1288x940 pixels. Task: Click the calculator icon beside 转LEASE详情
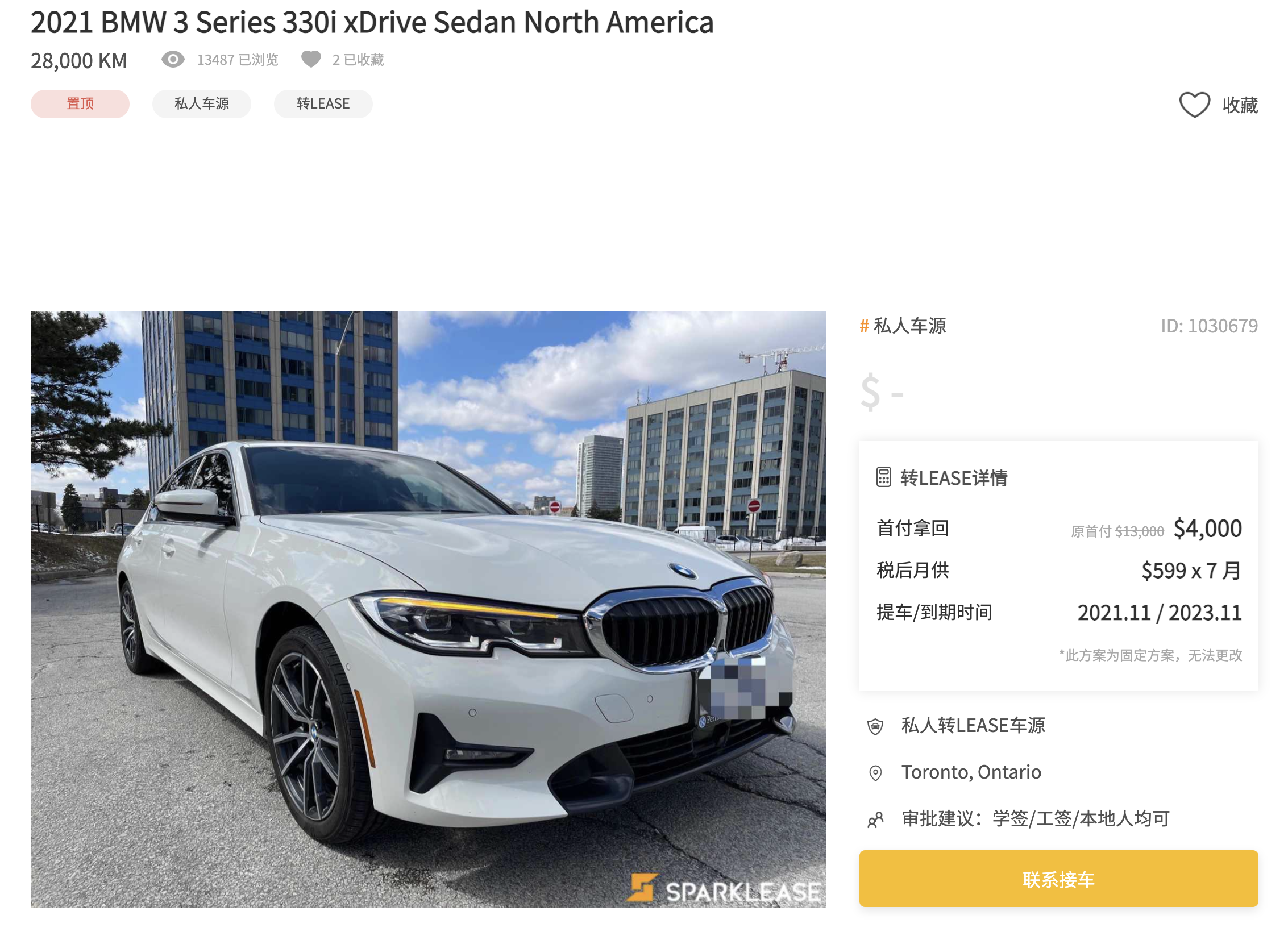[x=883, y=477]
